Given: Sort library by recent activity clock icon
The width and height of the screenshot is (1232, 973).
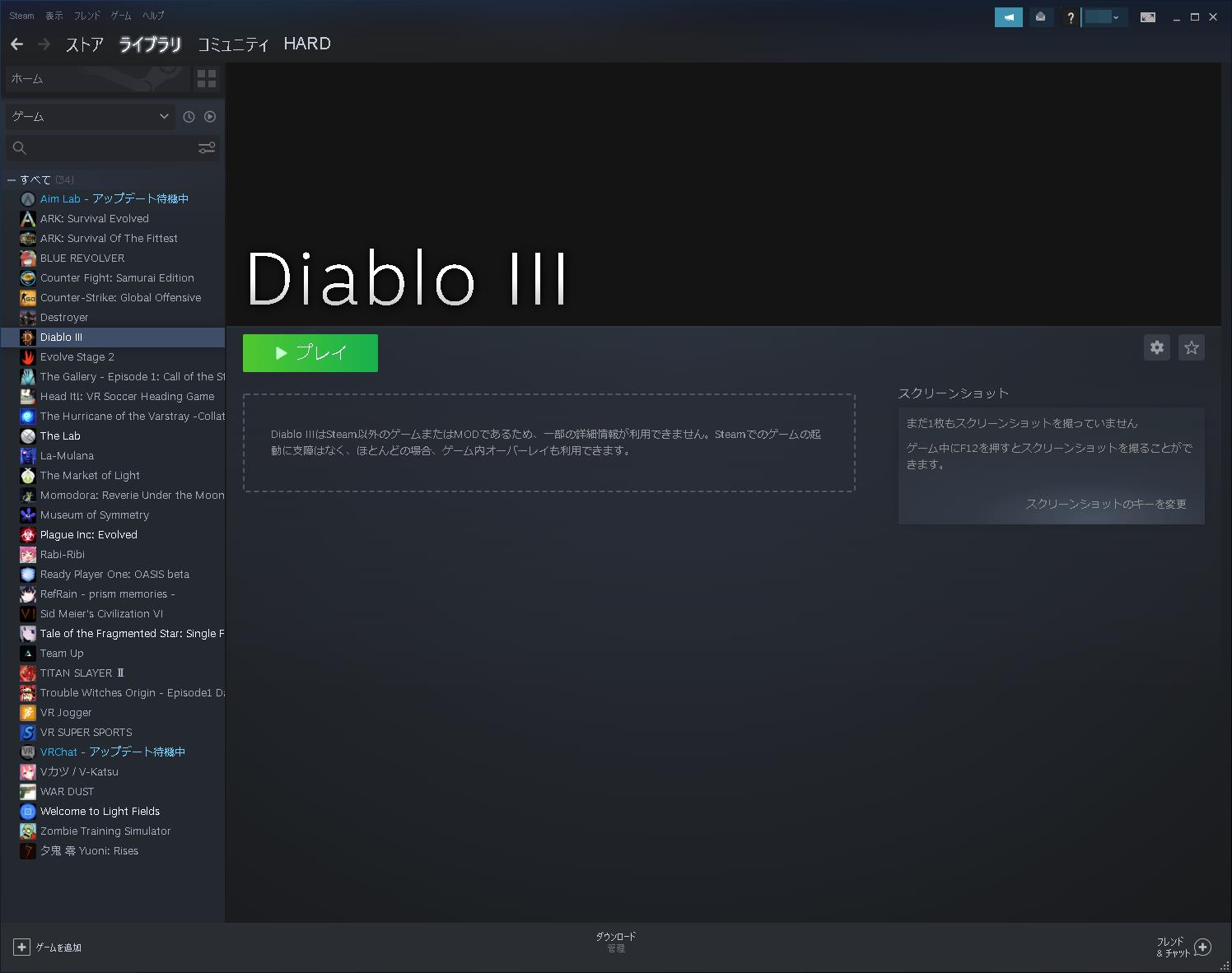Looking at the screenshot, I should pyautogui.click(x=189, y=117).
